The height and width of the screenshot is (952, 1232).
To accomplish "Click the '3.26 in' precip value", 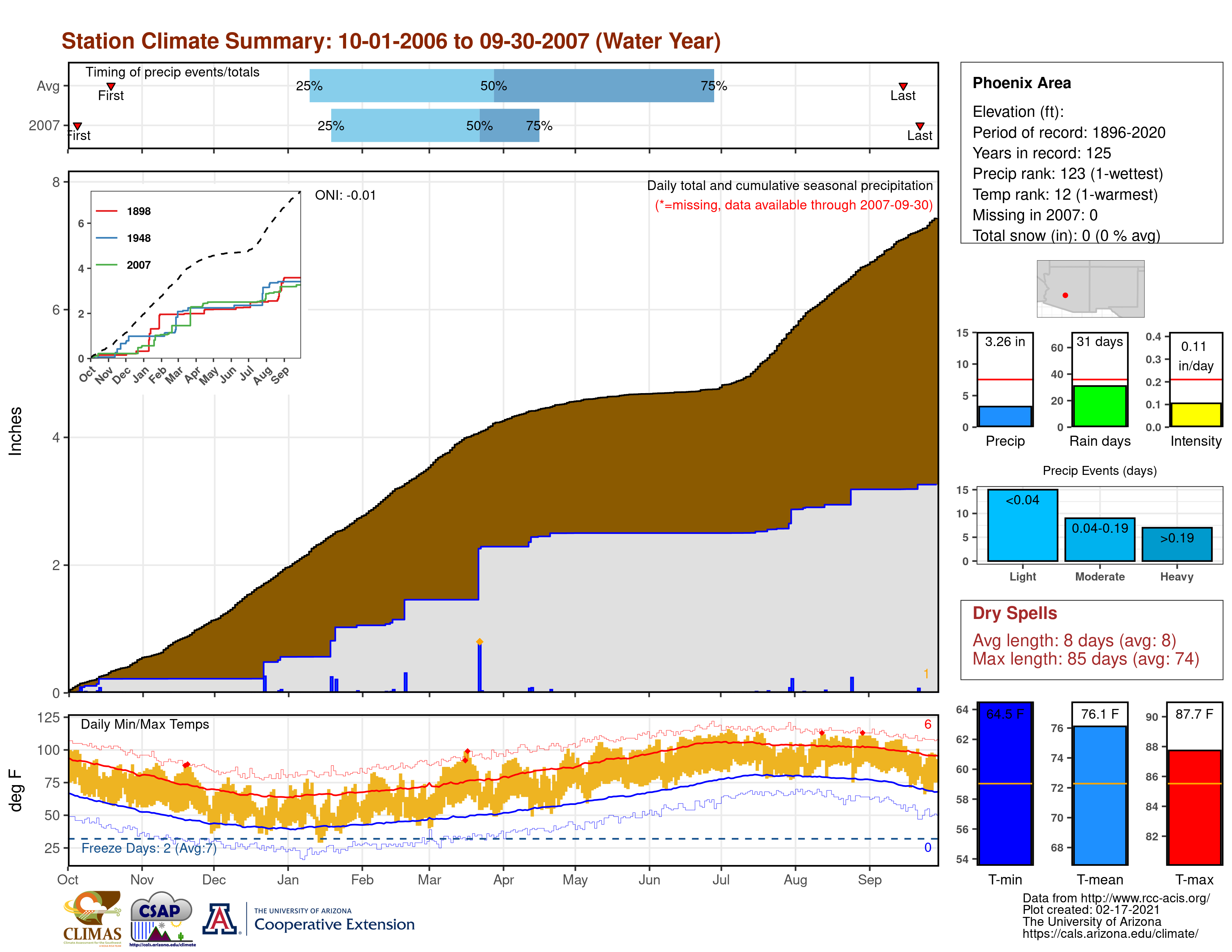I will click(x=1005, y=342).
